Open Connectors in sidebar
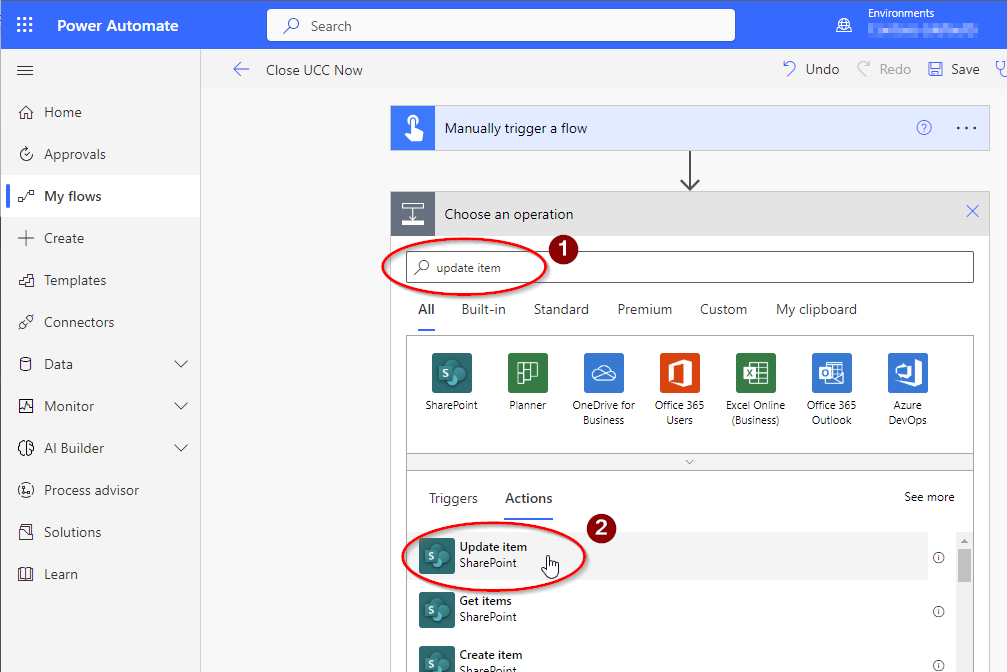 tap(101, 322)
